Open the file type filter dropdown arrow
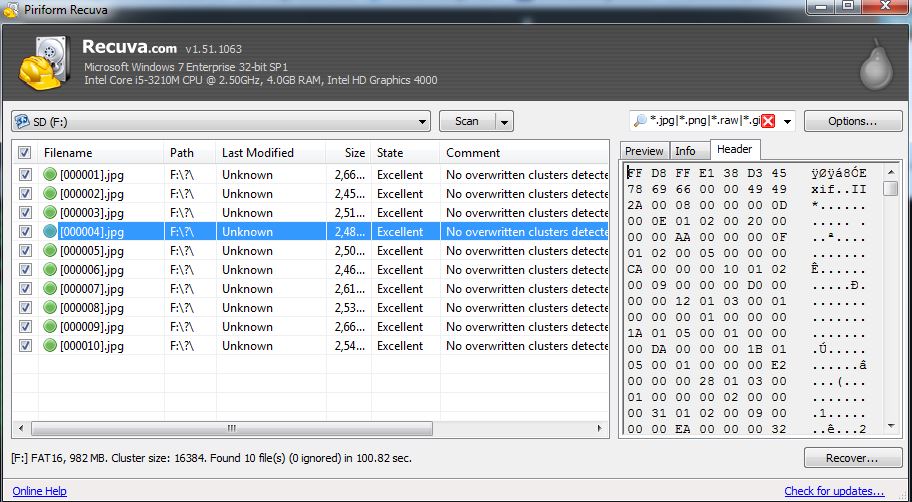Viewport: 912px width, 502px height. (788, 121)
